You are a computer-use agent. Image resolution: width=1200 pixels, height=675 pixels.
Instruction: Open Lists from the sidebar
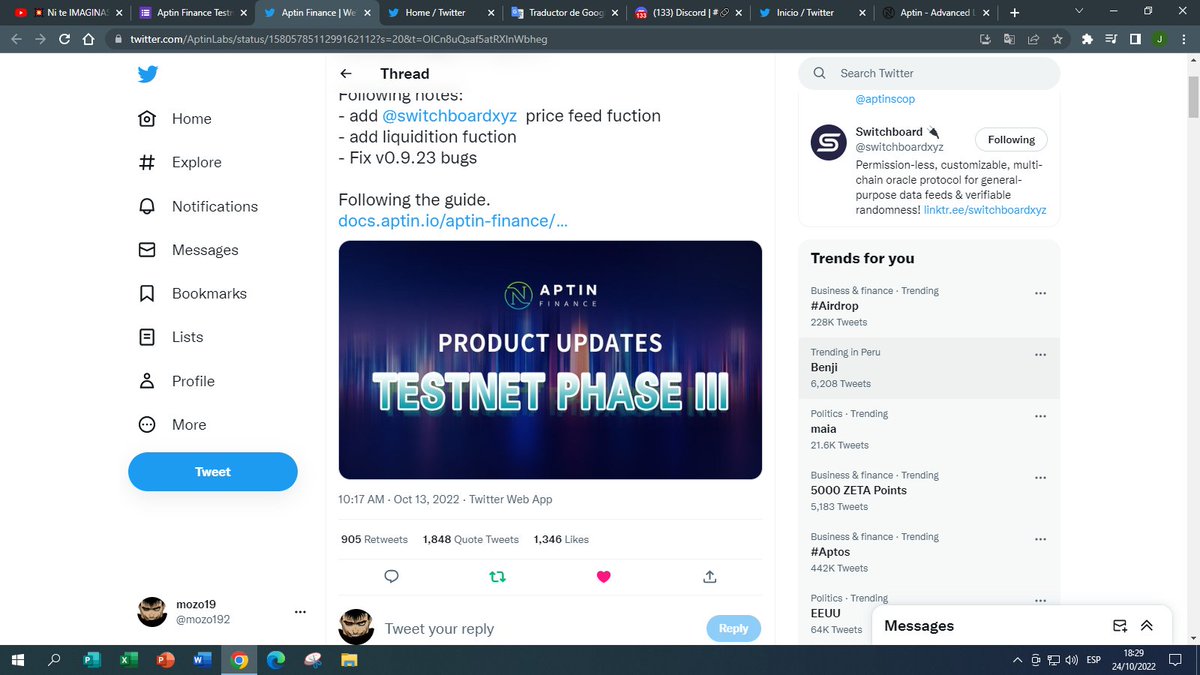pyautogui.click(x=171, y=337)
